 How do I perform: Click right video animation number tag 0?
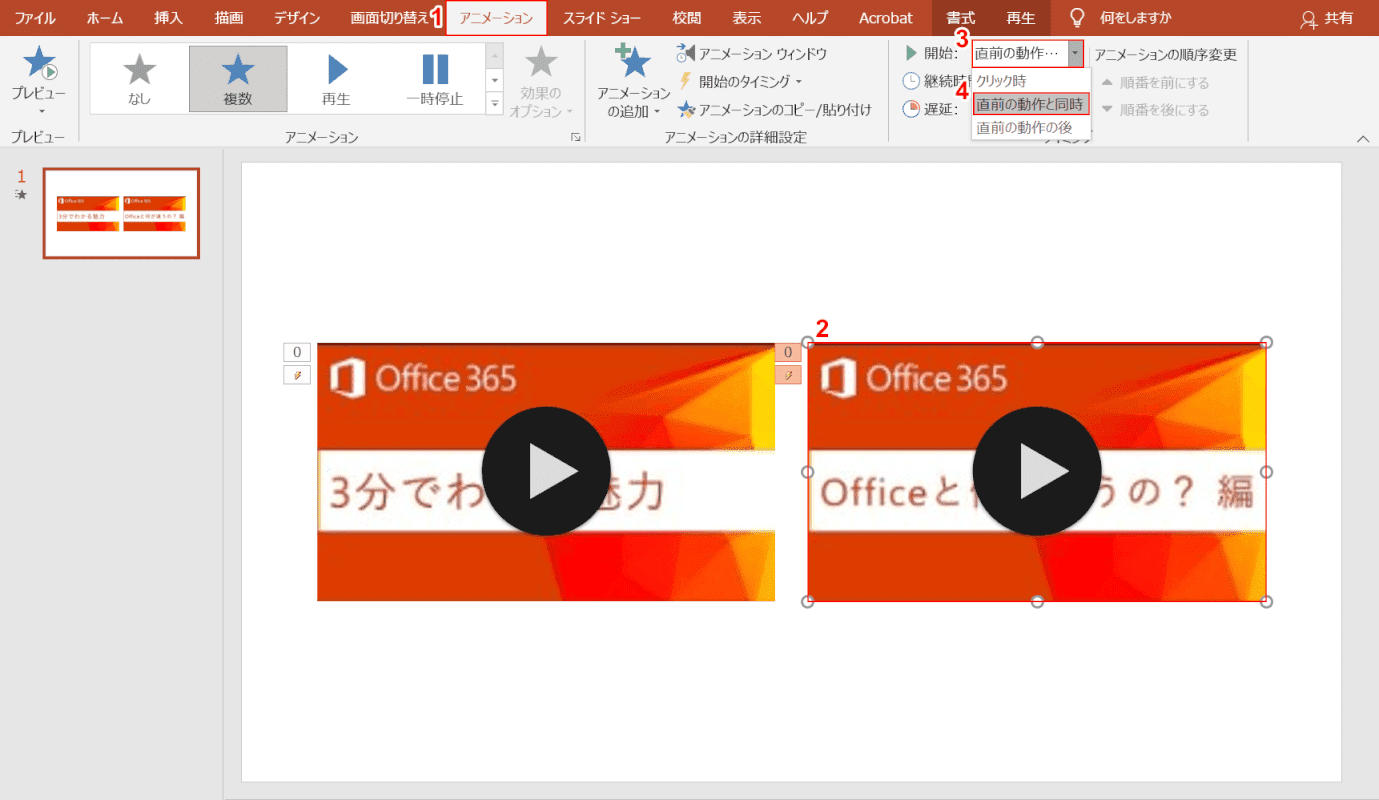788,352
